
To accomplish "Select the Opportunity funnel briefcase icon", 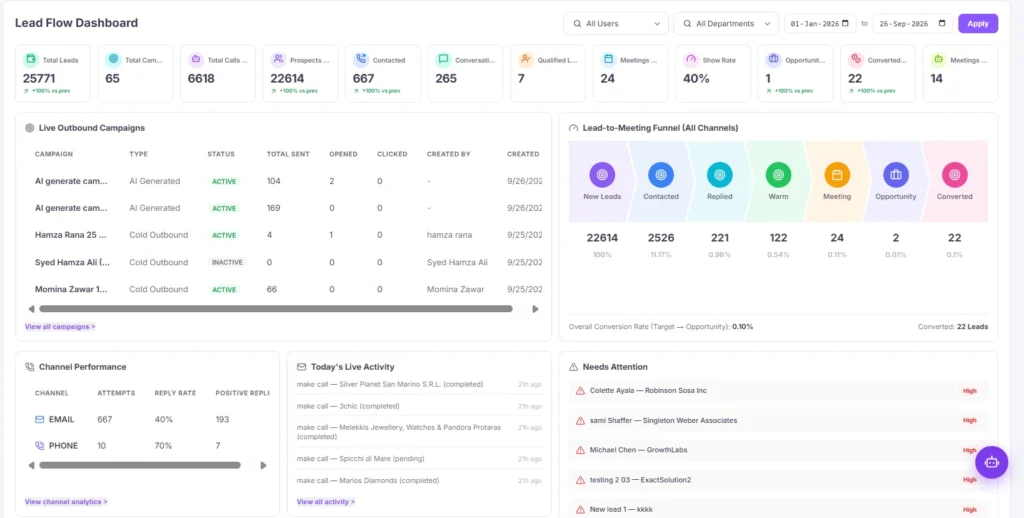I will point(896,175).
